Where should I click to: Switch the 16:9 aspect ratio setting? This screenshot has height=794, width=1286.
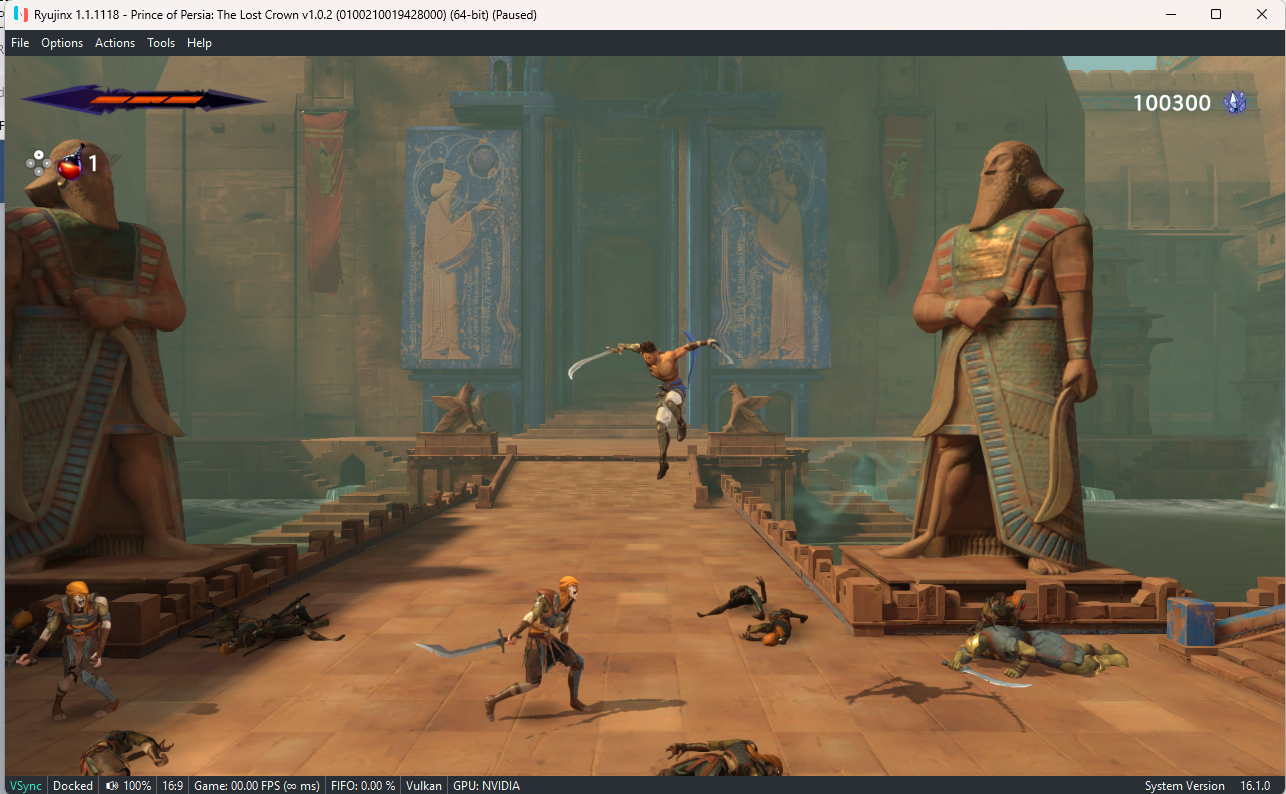(173, 785)
